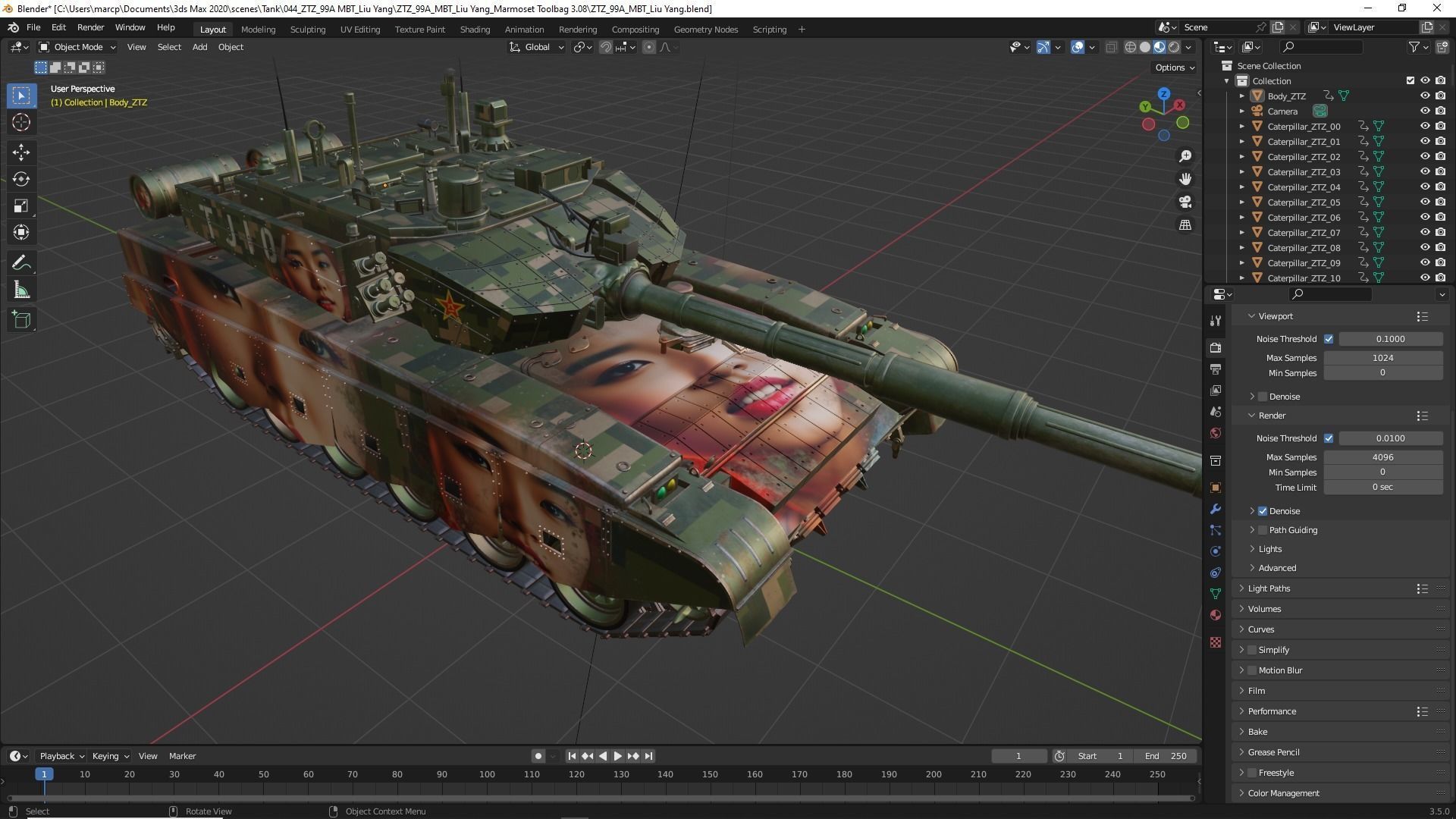Open the Material properties tab
1456x819 pixels.
1216,615
